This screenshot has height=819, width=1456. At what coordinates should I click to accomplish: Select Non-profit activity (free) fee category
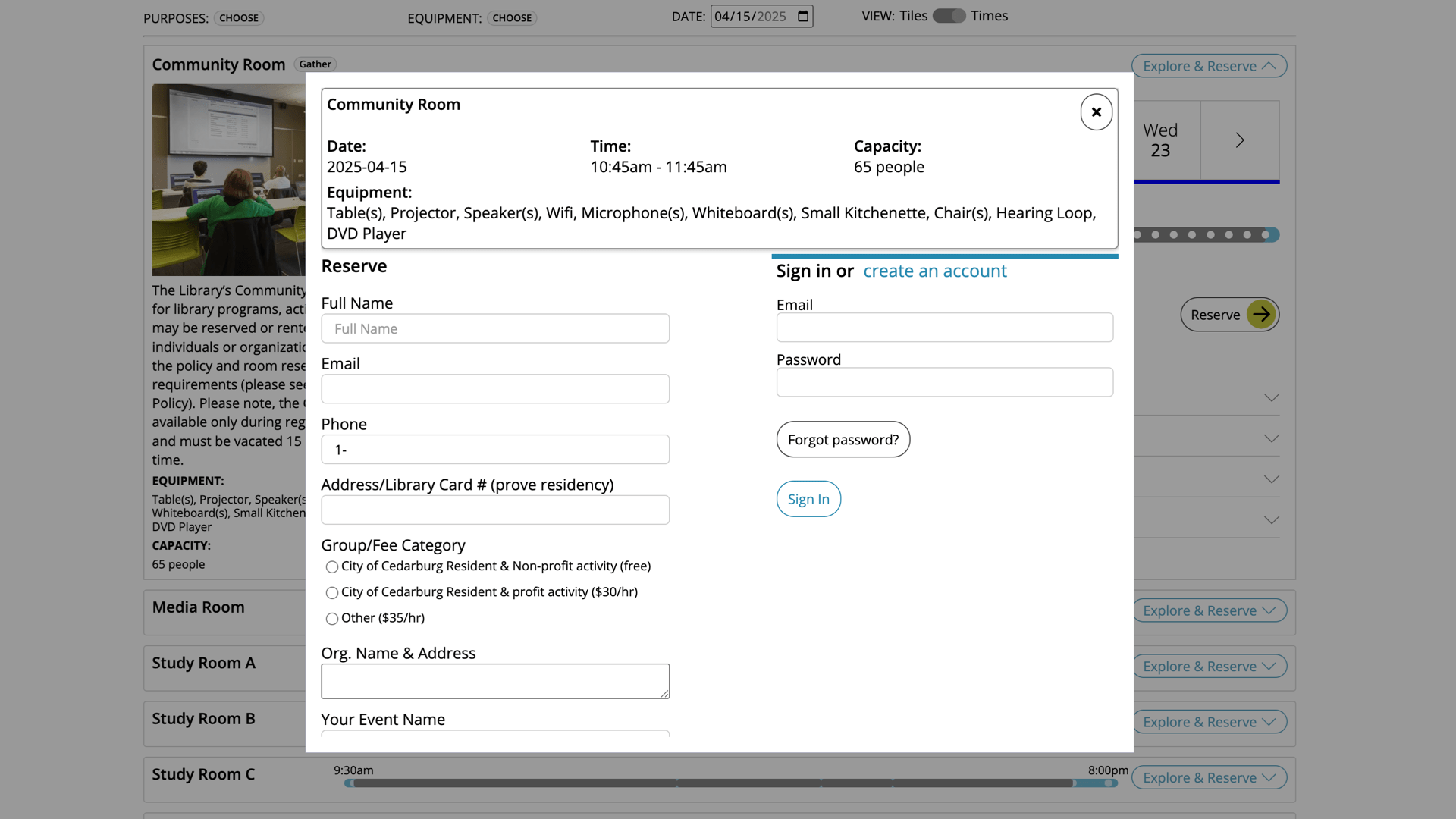point(332,567)
